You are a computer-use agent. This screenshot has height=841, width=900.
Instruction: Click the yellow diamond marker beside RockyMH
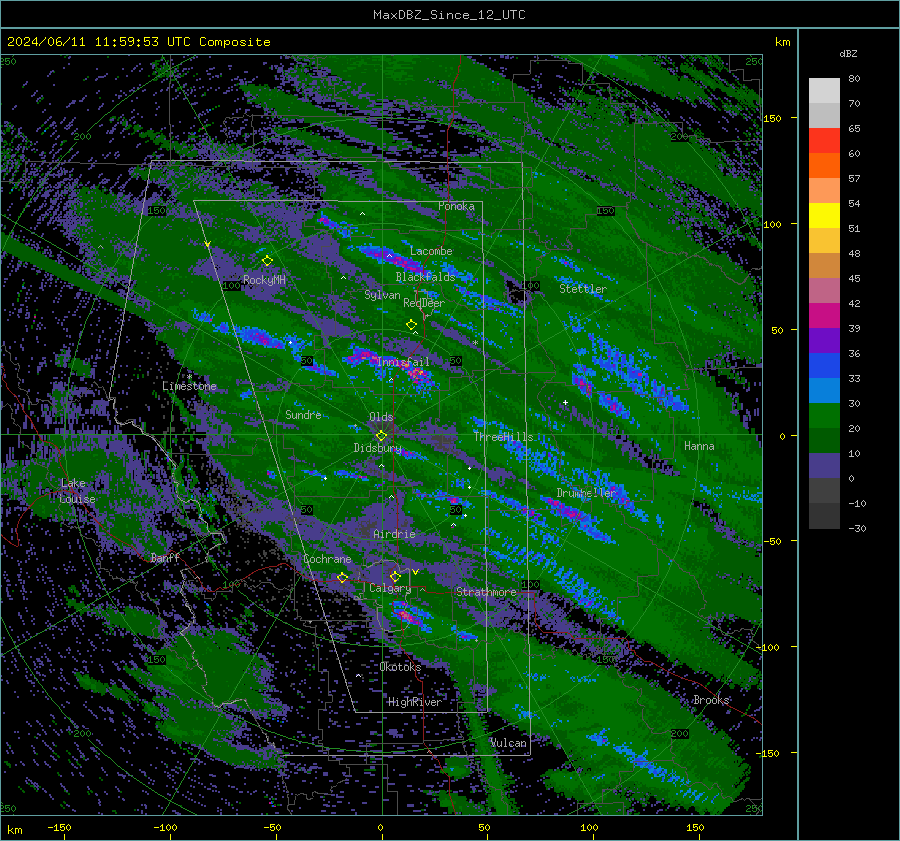[x=267, y=261]
